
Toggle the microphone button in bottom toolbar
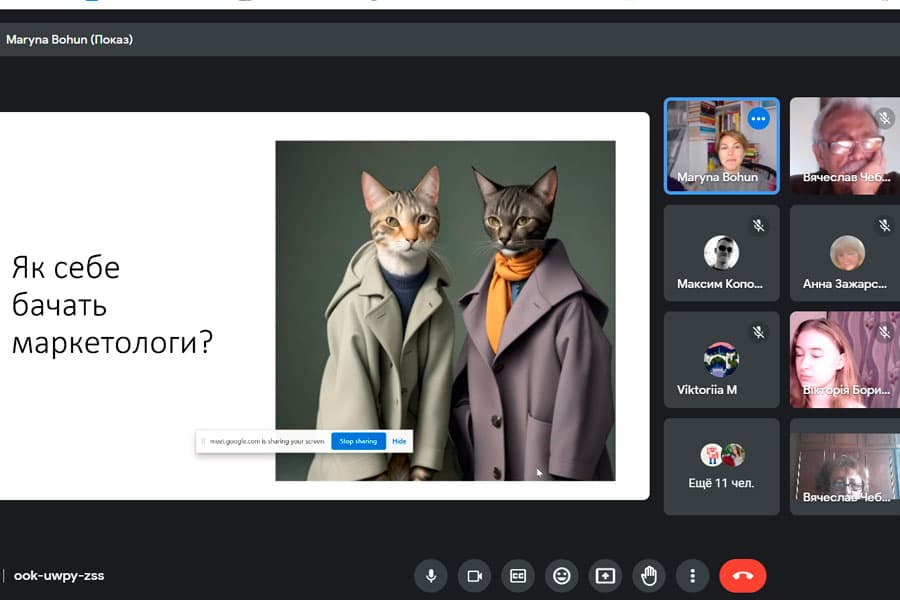(x=431, y=575)
